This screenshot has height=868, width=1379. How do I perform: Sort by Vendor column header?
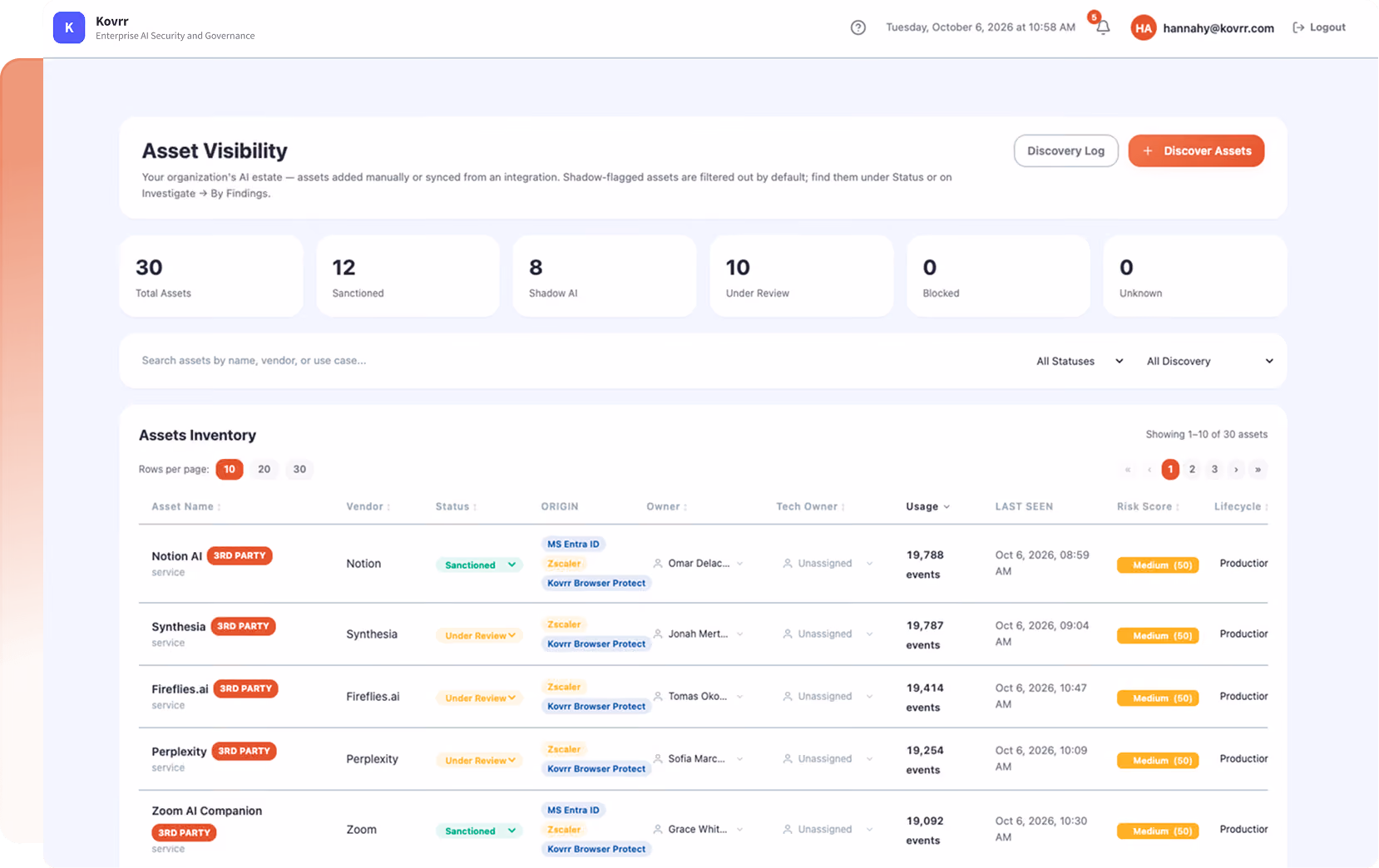[x=368, y=506]
